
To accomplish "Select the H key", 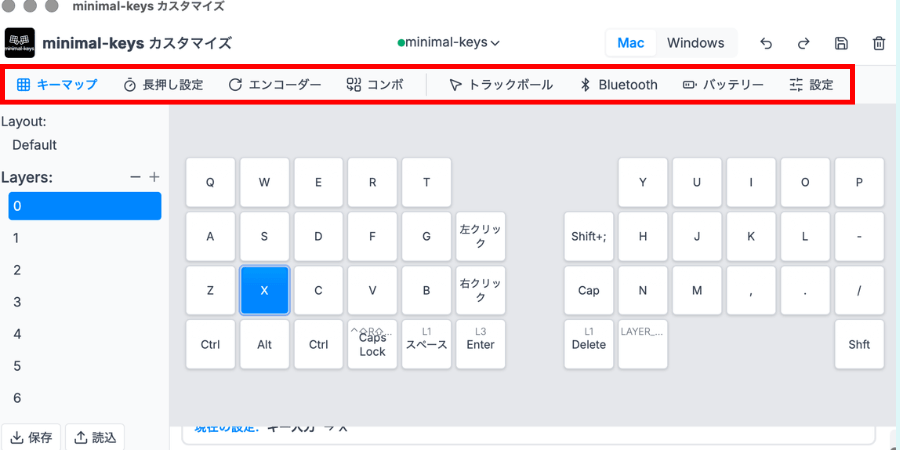I will pyautogui.click(x=643, y=236).
